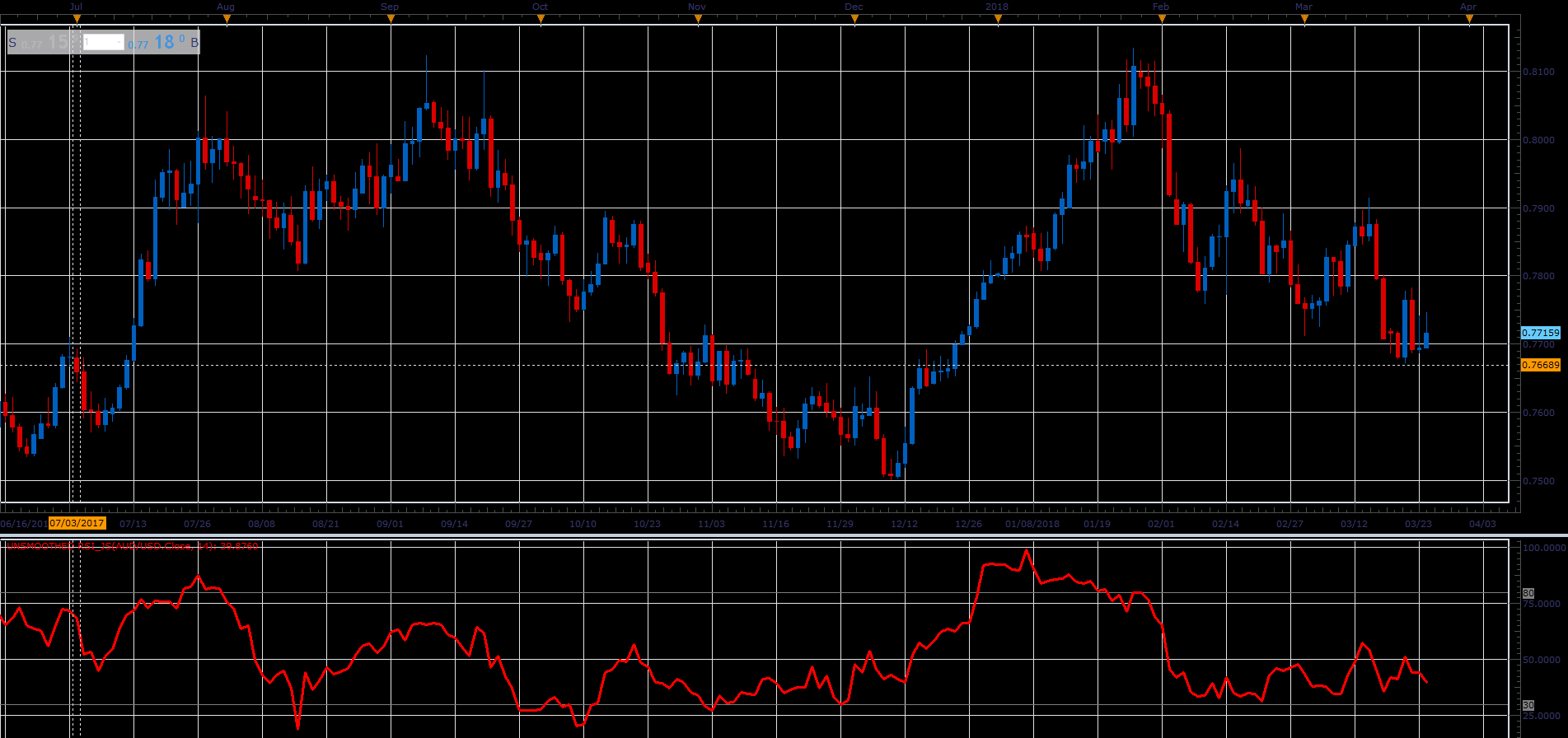Viewport: 1568px width, 738px height.
Task: Click the 0.7900 price axis label
Action: click(1538, 209)
